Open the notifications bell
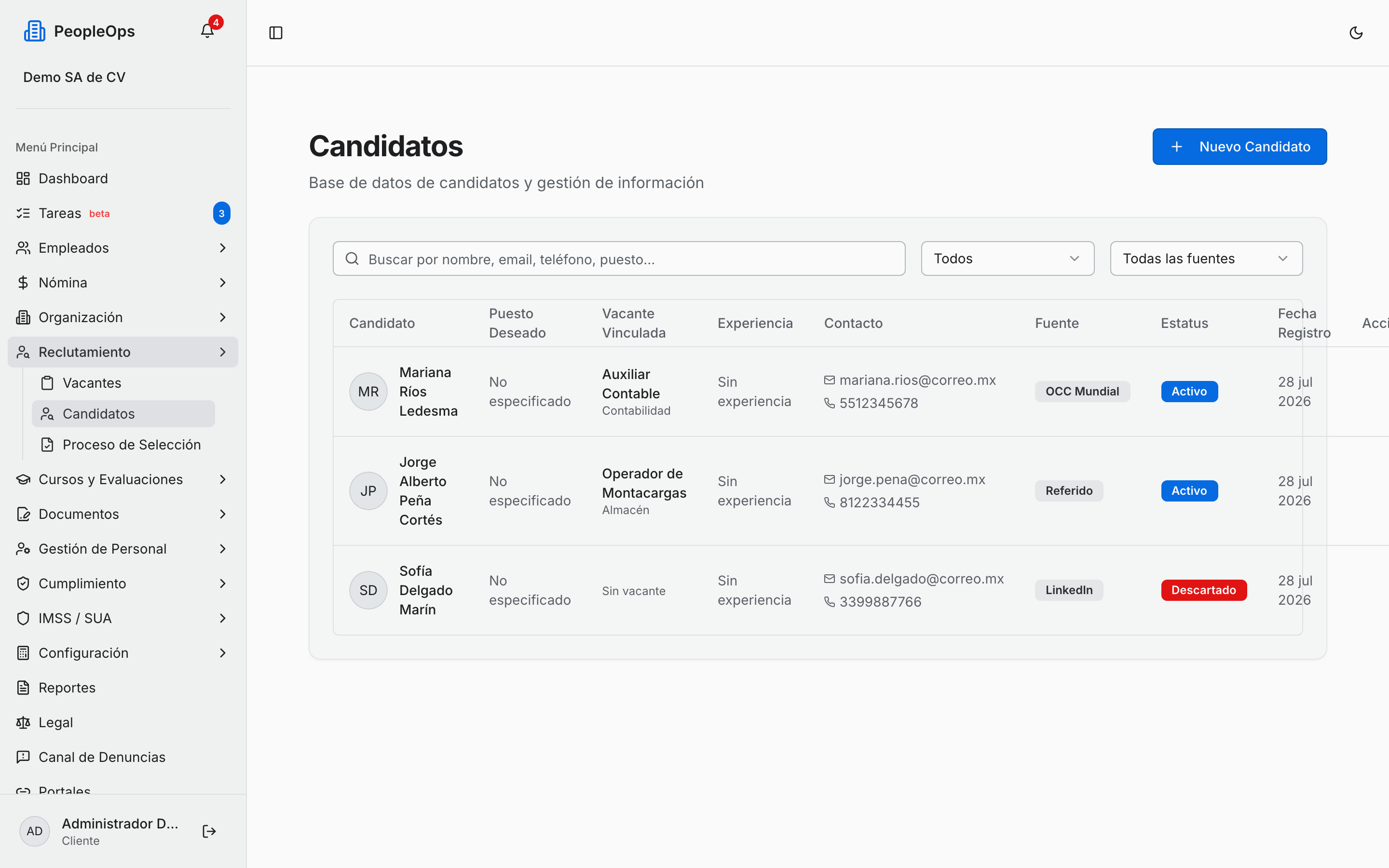1389x868 pixels. pos(207,31)
